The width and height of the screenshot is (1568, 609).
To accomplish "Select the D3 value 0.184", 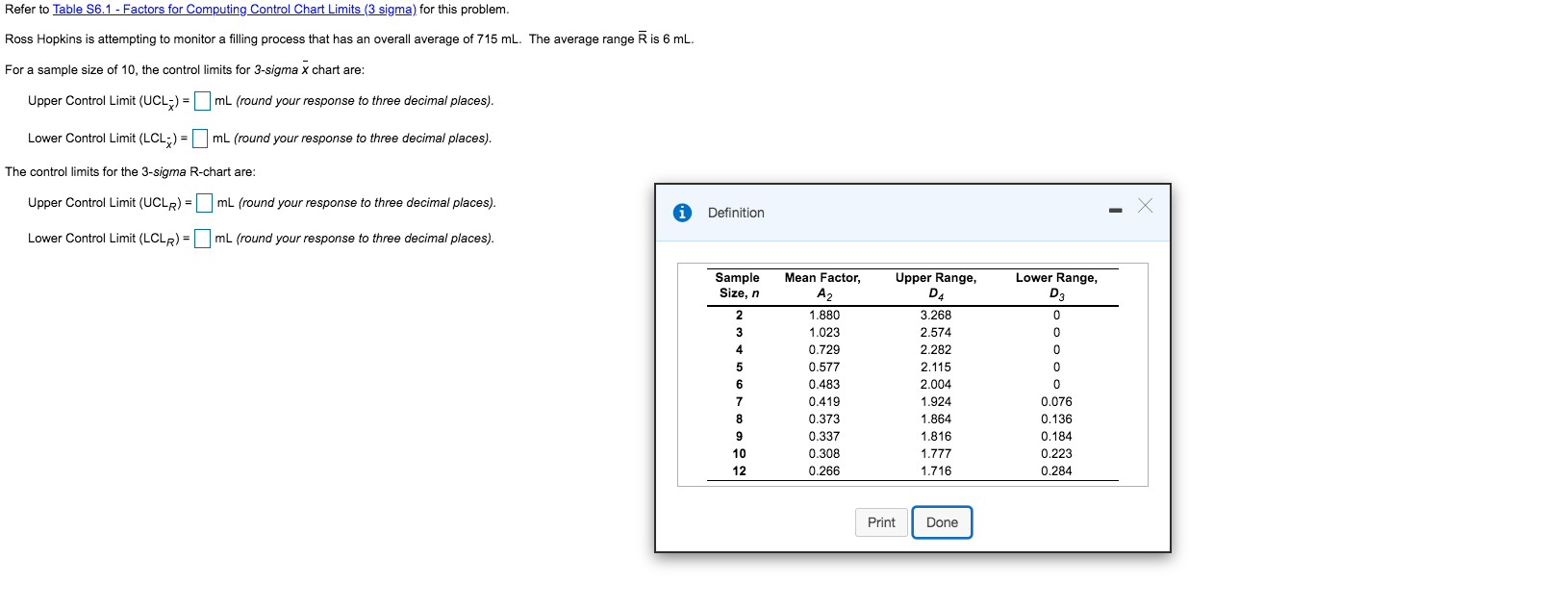I will [x=1056, y=437].
